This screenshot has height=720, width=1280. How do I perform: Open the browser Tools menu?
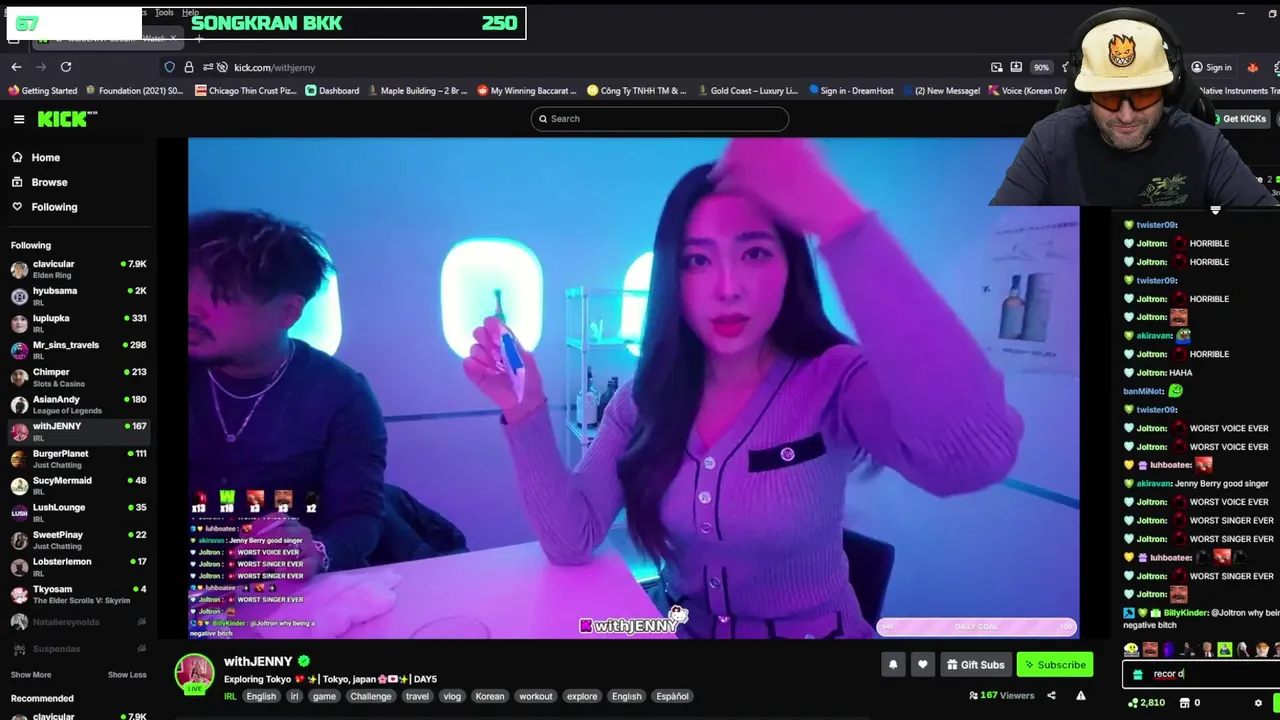point(164,12)
